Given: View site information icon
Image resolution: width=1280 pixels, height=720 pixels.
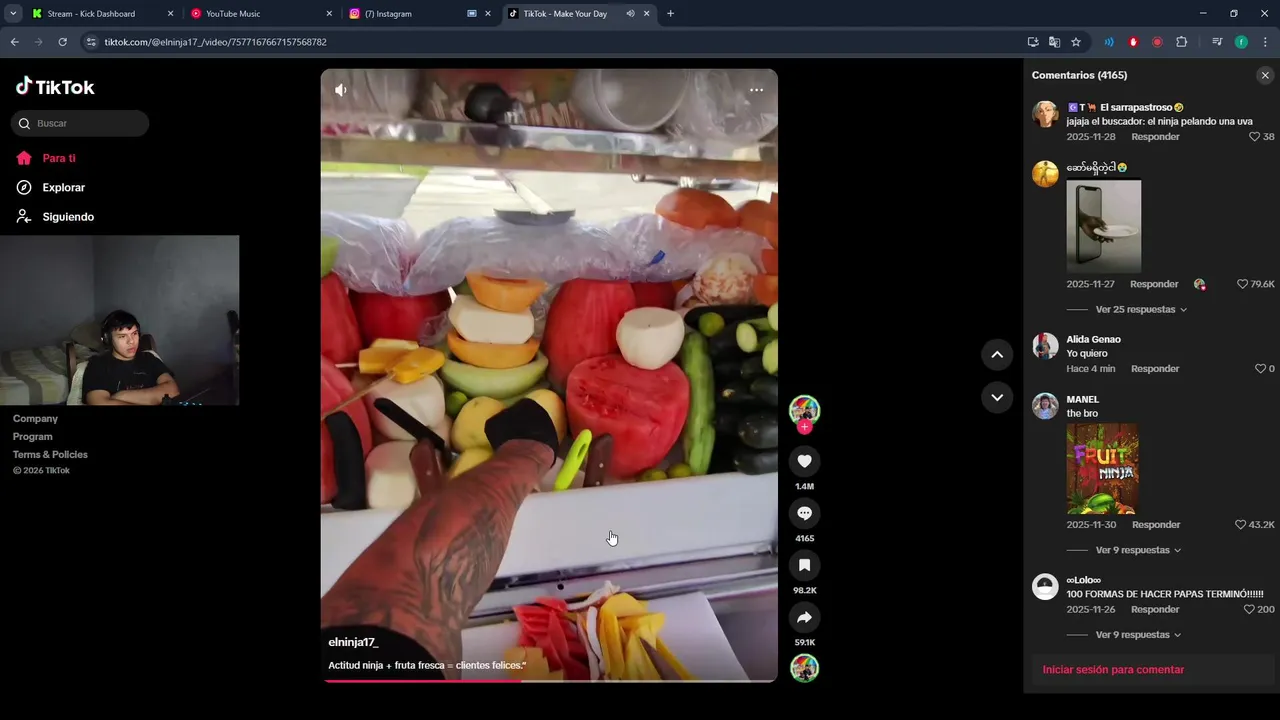Looking at the screenshot, I should (x=91, y=42).
